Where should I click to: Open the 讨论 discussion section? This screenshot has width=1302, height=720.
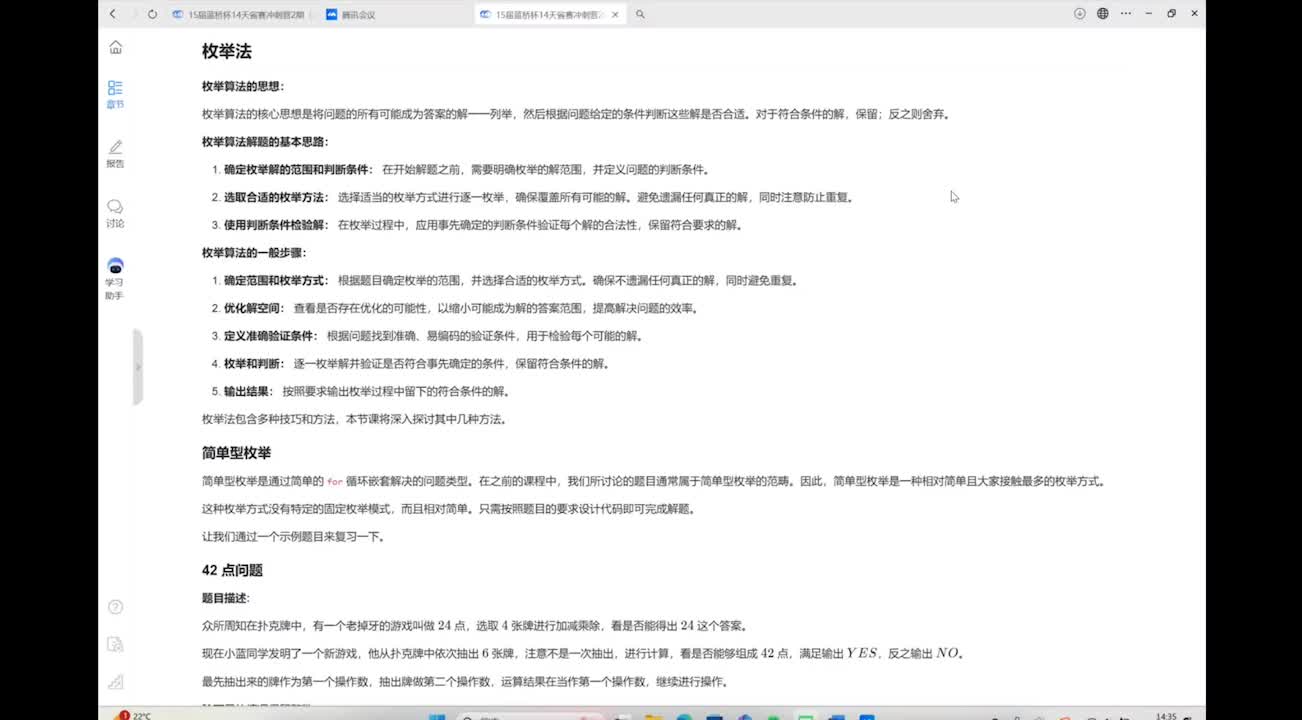pos(115,212)
